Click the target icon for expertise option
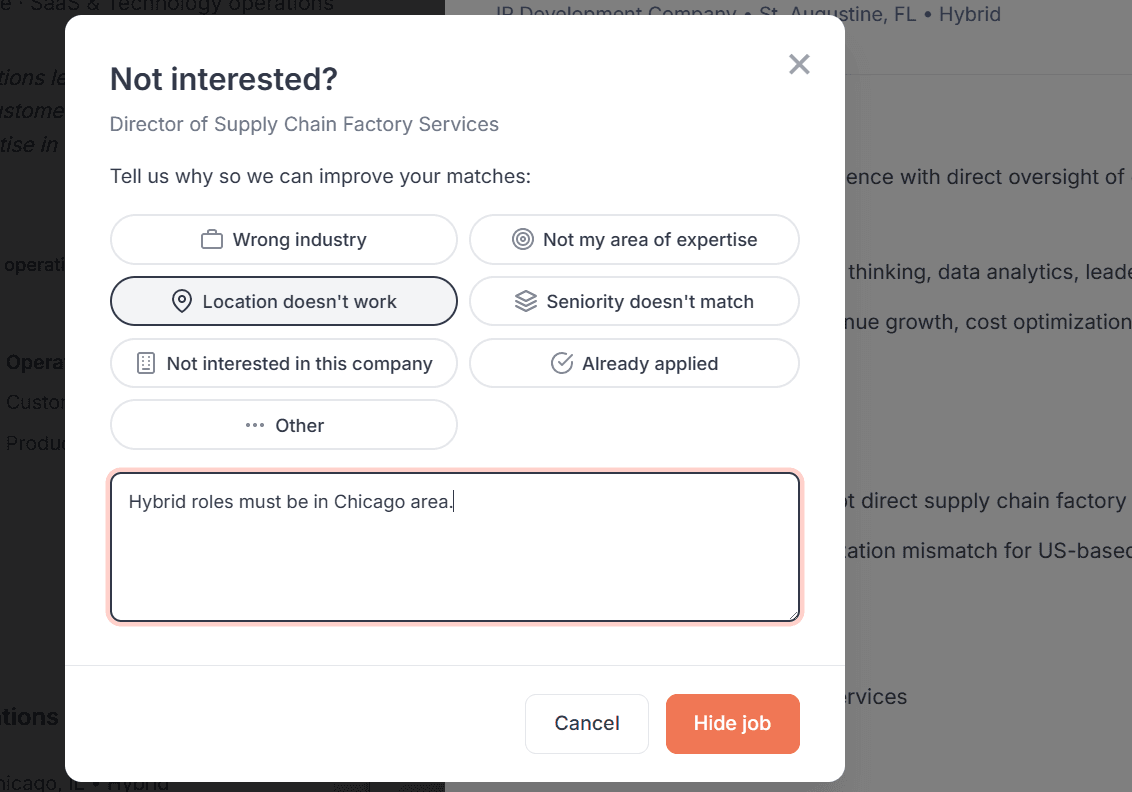The width and height of the screenshot is (1132, 792). [x=522, y=240]
